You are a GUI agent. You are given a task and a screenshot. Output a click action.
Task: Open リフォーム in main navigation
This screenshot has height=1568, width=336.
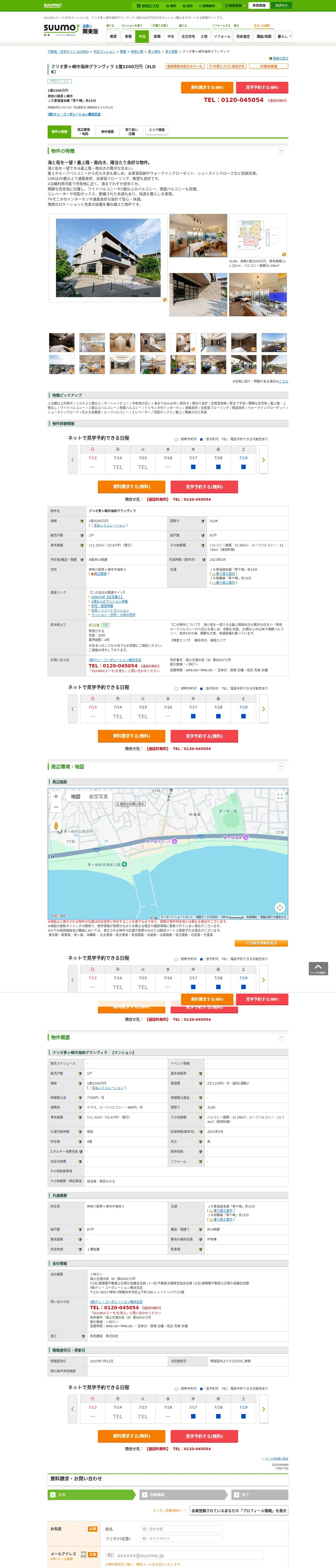pos(222,37)
